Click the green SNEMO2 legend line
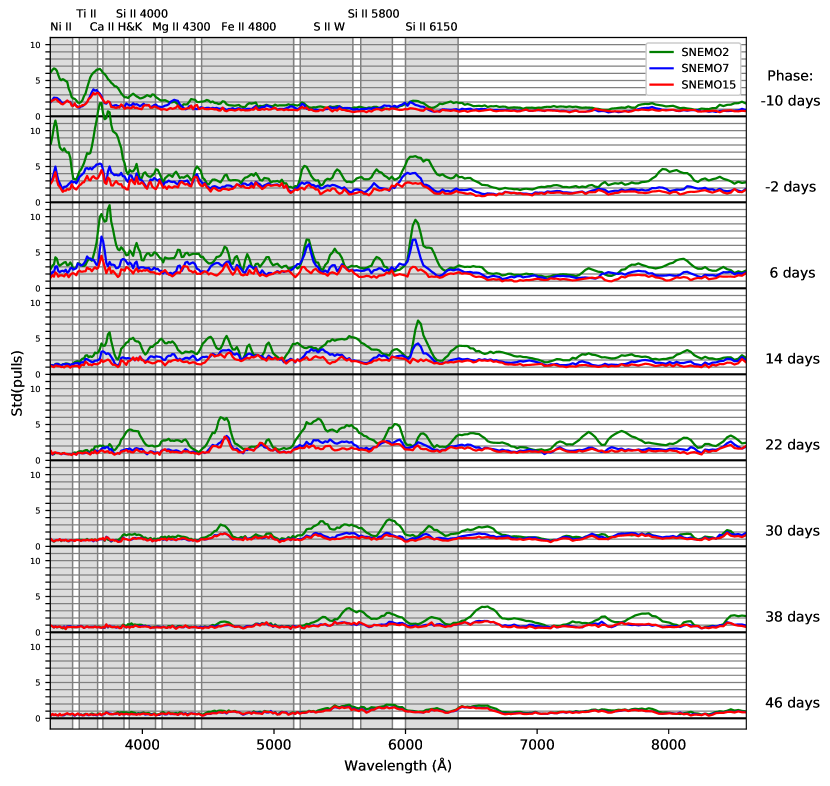This screenshot has width=830, height=786. coord(661,52)
